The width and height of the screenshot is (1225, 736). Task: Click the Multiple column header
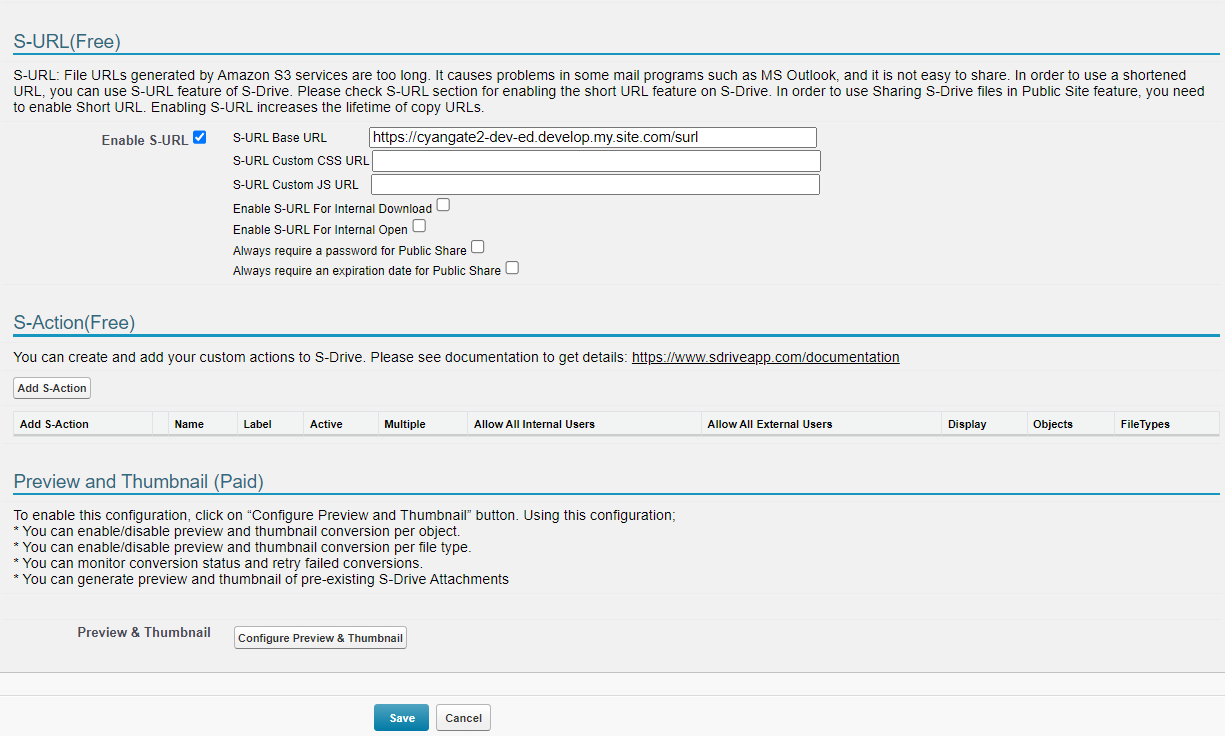pyautogui.click(x=404, y=424)
